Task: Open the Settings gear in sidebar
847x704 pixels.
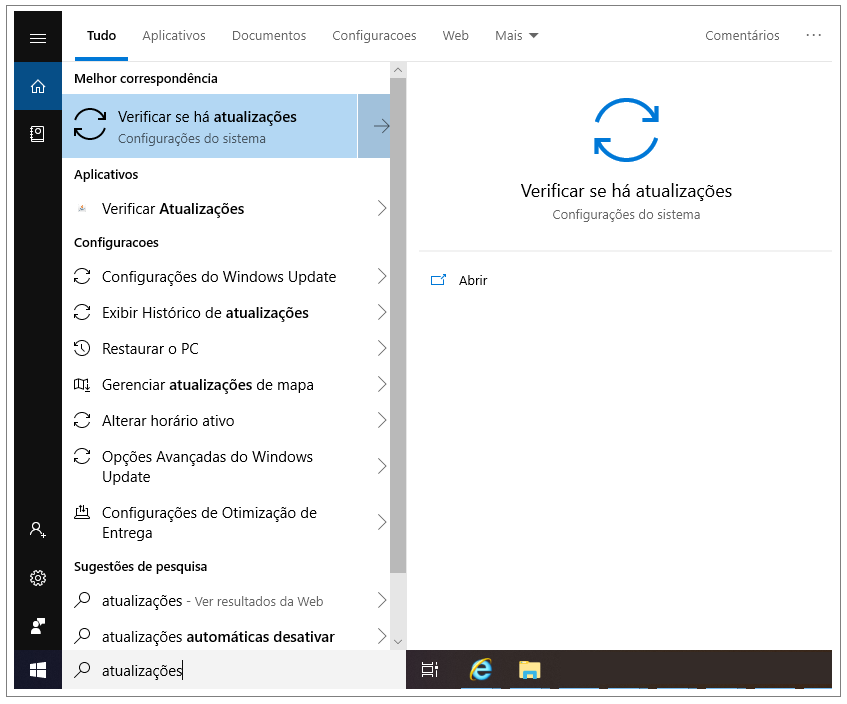Action: pyautogui.click(x=38, y=578)
